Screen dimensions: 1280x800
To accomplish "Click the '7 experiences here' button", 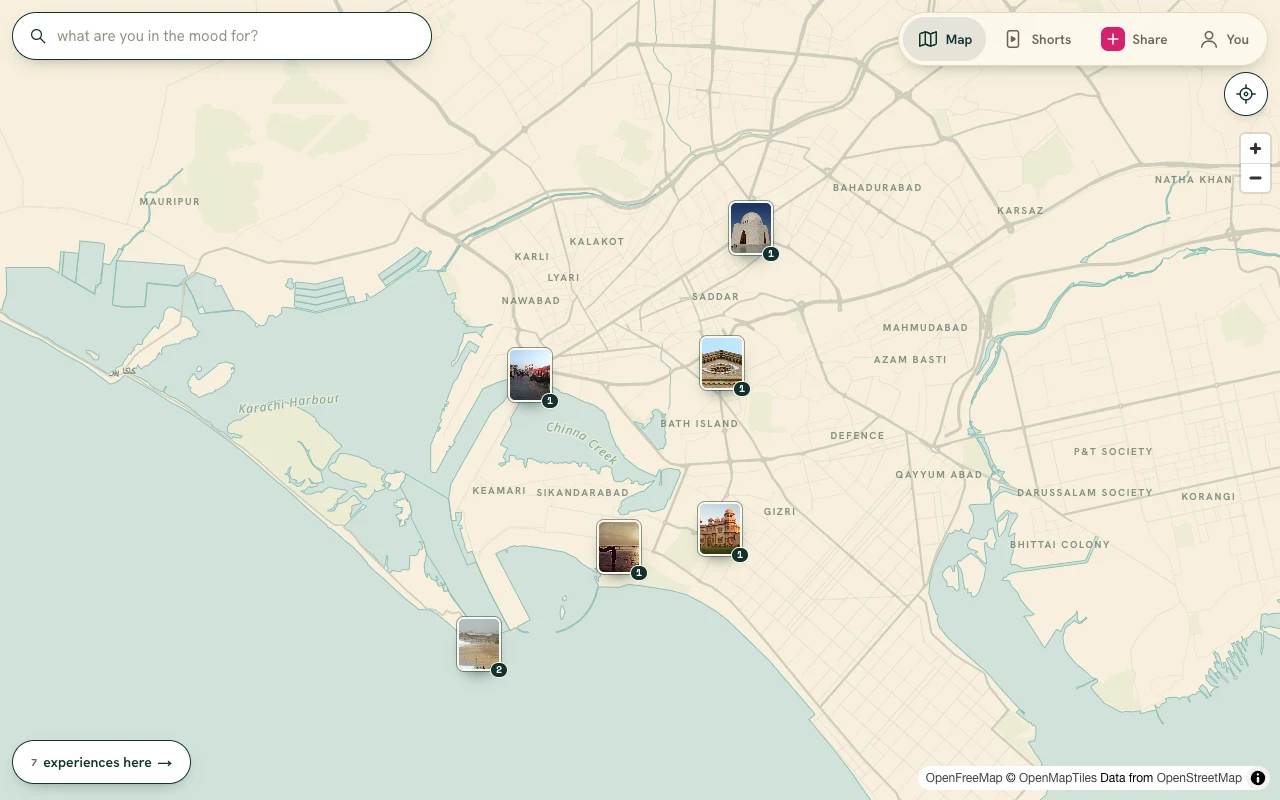I will (x=101, y=762).
